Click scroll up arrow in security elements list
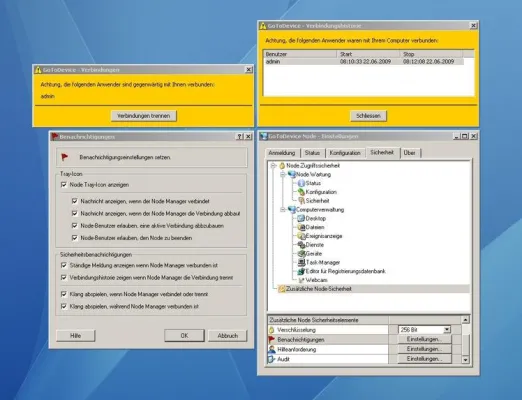The height and width of the screenshot is (400, 522). [x=465, y=320]
